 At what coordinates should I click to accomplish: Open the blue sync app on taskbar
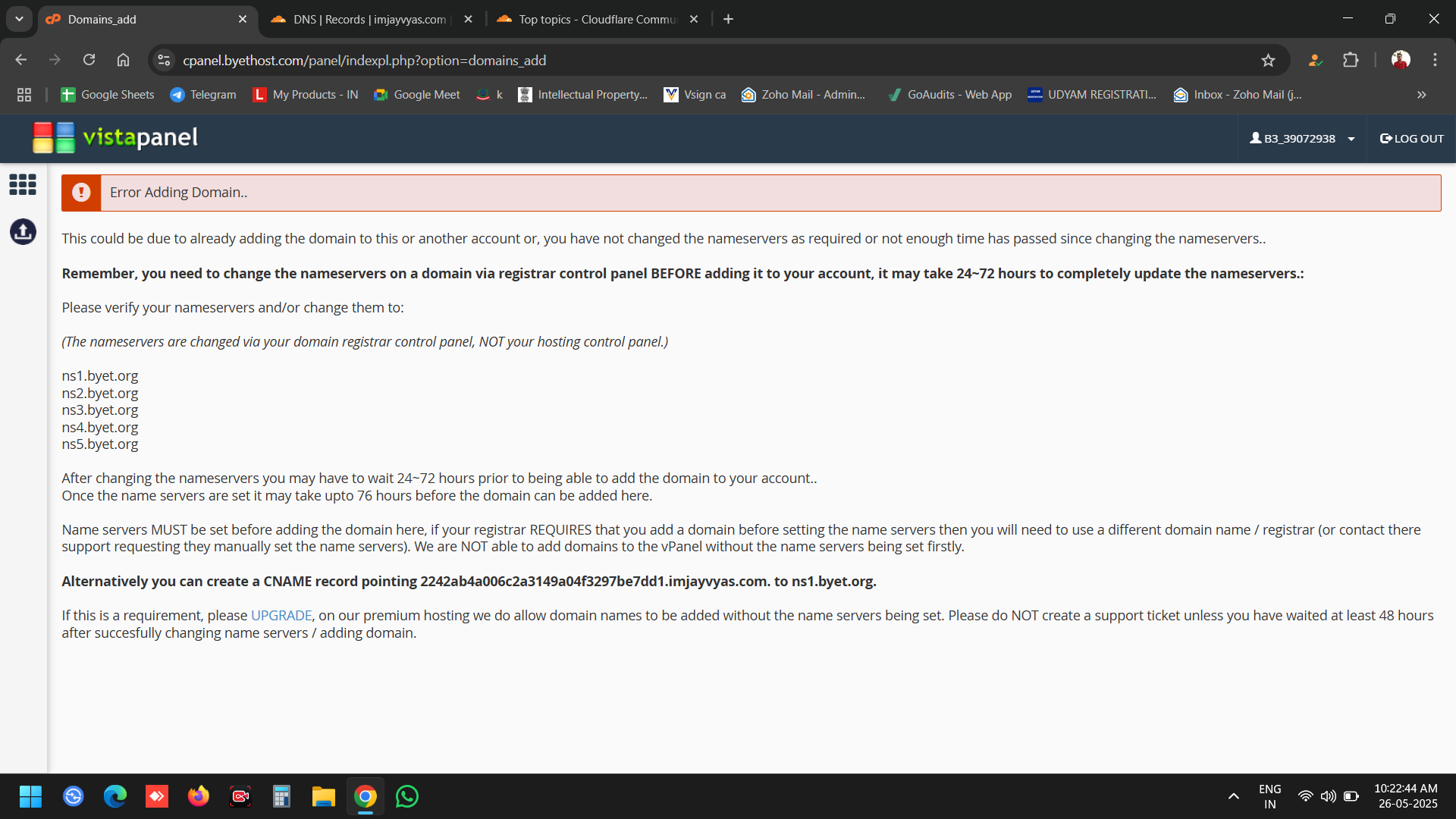coord(74,796)
